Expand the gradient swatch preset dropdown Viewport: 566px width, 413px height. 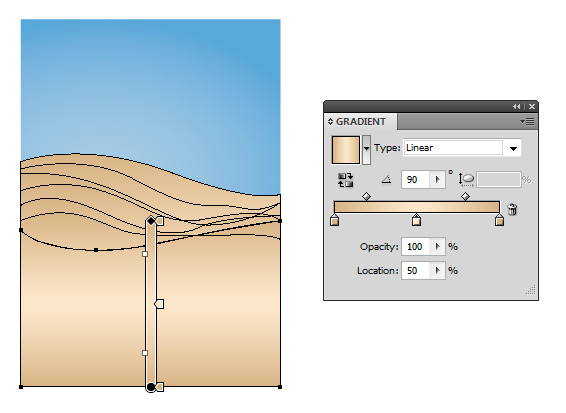coord(366,149)
